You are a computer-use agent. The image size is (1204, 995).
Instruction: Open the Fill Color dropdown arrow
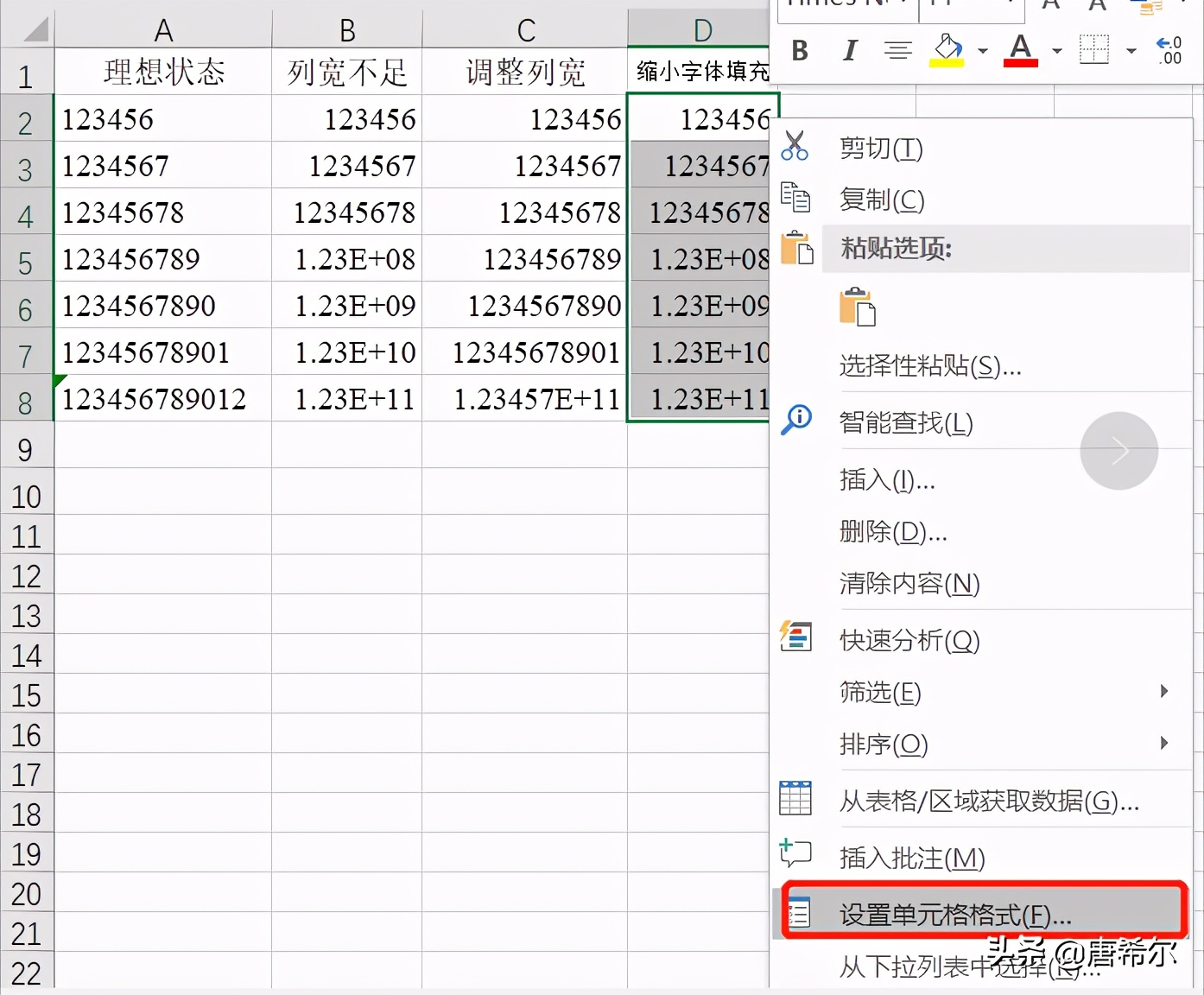point(981,52)
